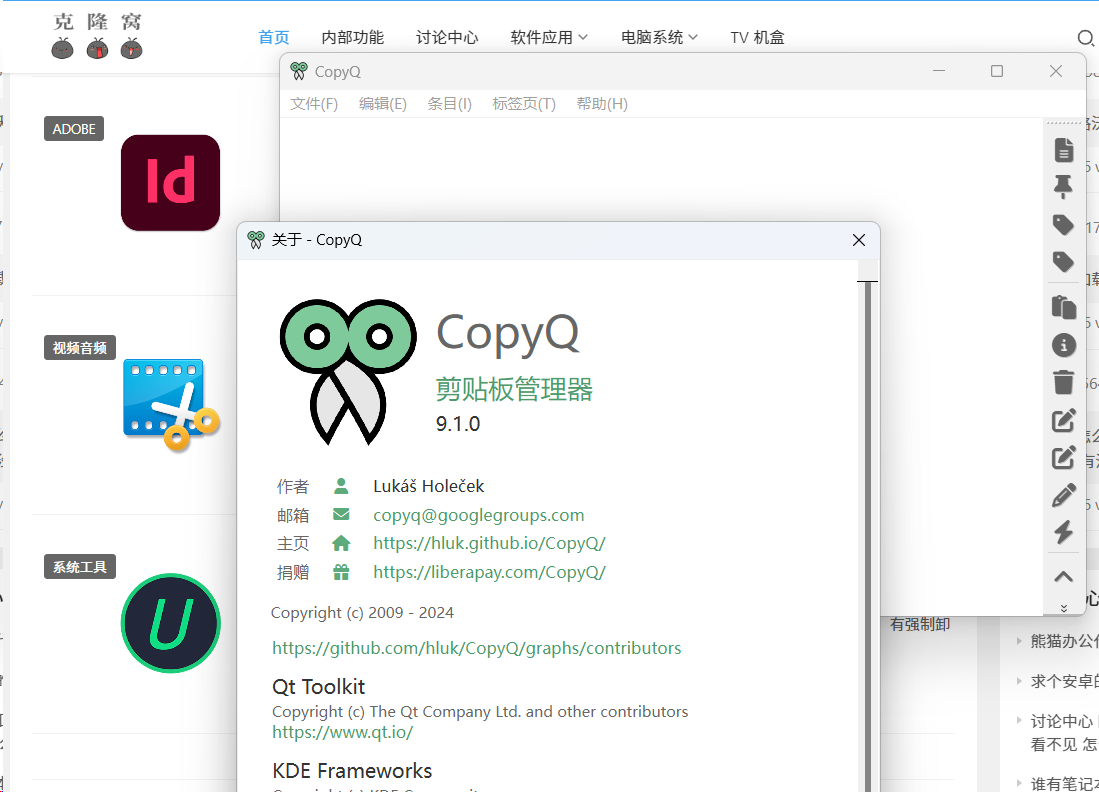Open the hluk.github.io/CopyQ homepage link
Viewport: 1099px width, 792px height.
point(489,543)
